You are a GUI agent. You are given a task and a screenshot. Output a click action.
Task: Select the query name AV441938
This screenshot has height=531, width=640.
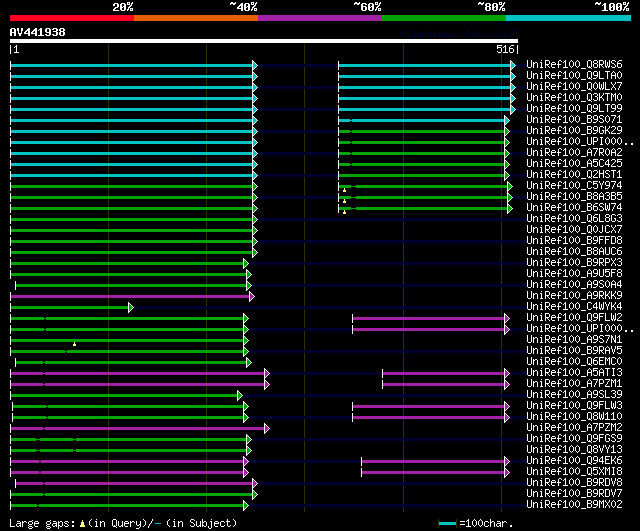tap(38, 32)
